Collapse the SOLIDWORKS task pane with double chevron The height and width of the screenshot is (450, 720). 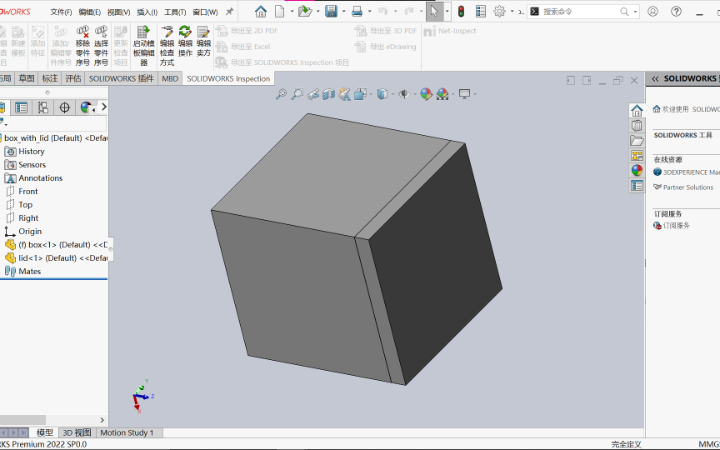[x=655, y=79]
